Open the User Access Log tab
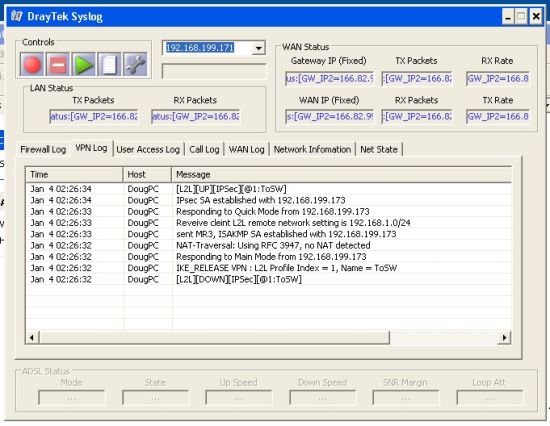Screen dimensions: 550x426 (148, 149)
